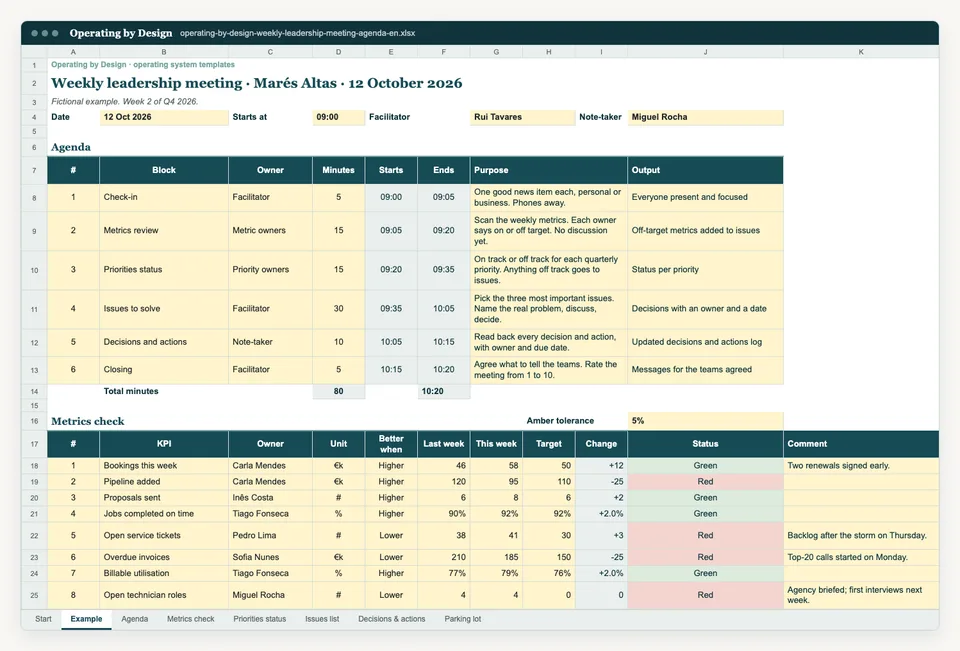Click the 'Better when' column header
This screenshot has height=651, width=960.
391,444
